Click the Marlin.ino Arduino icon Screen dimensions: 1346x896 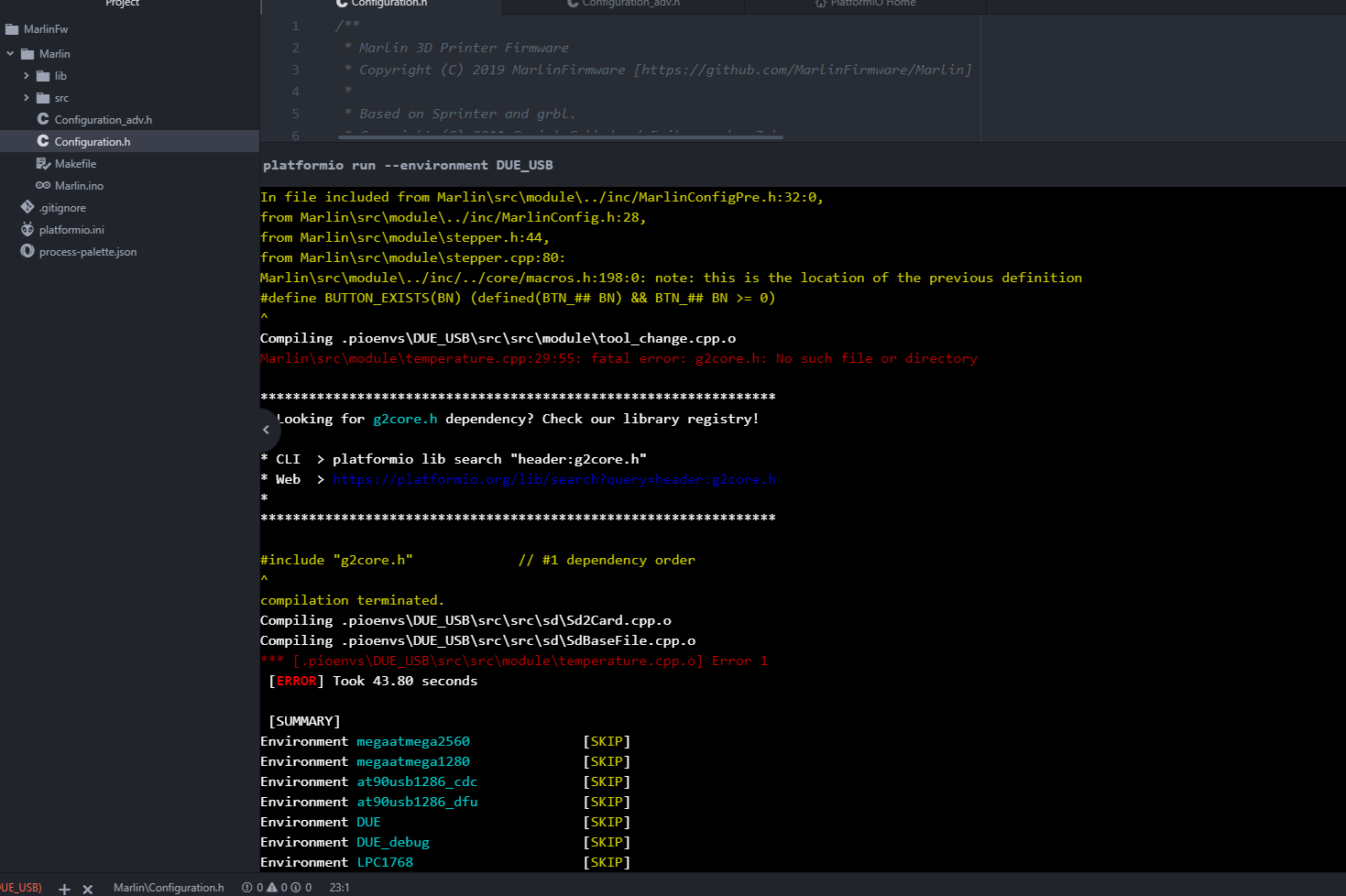point(43,185)
